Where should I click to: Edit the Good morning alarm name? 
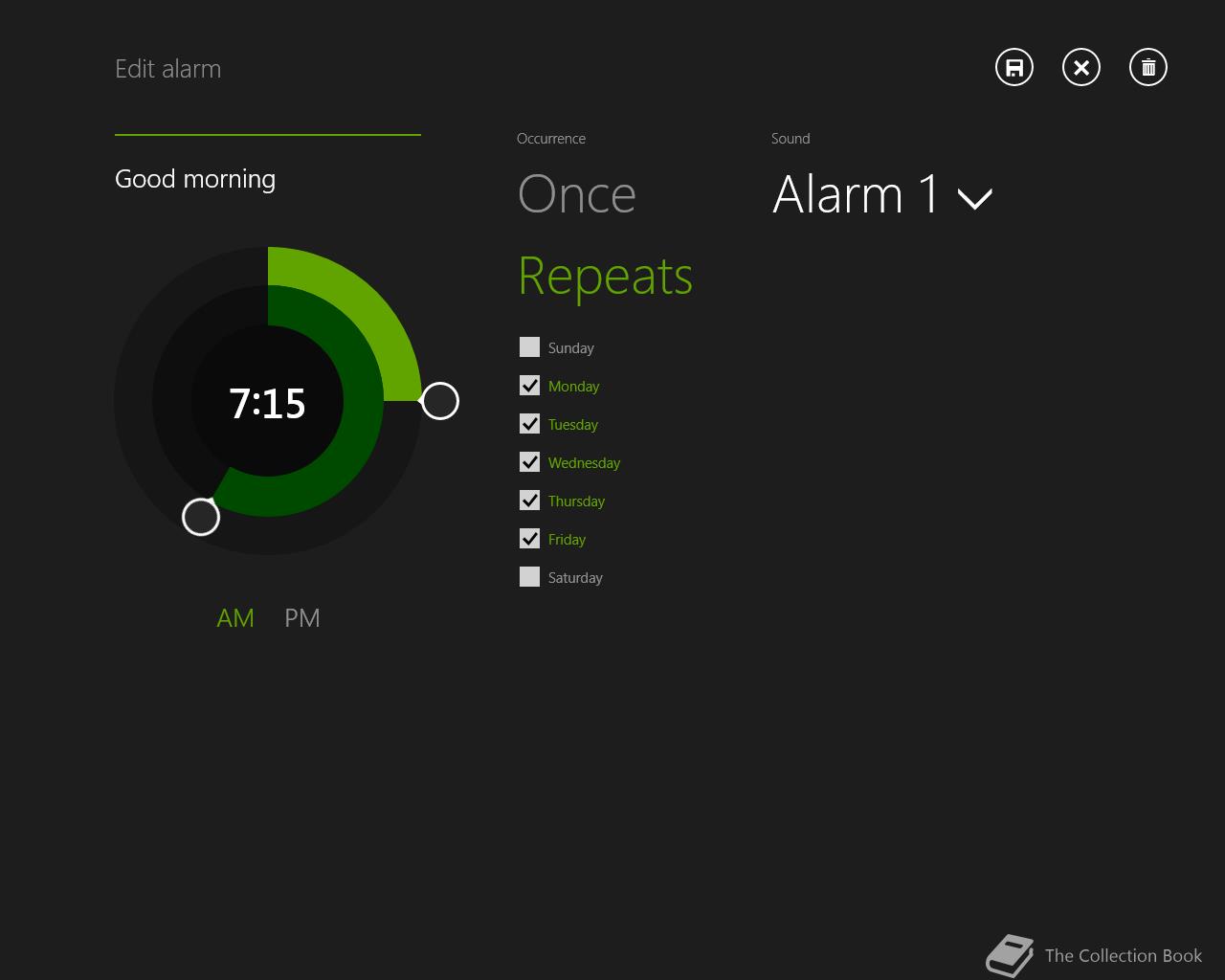pos(195,179)
